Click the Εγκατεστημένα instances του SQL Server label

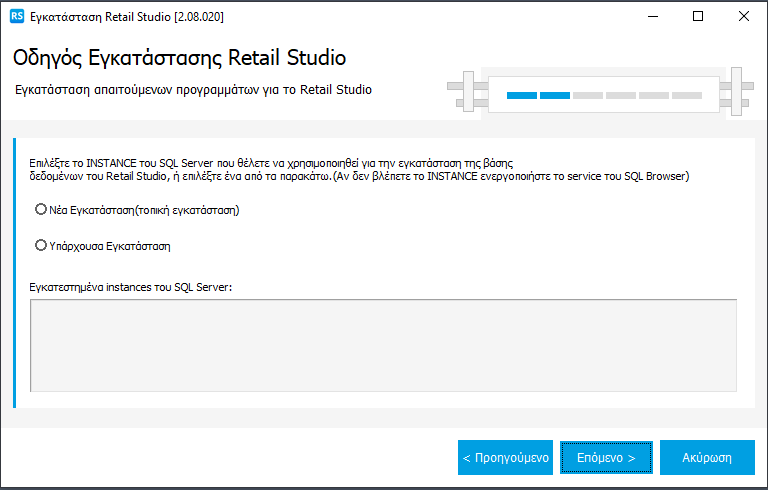pos(132,287)
